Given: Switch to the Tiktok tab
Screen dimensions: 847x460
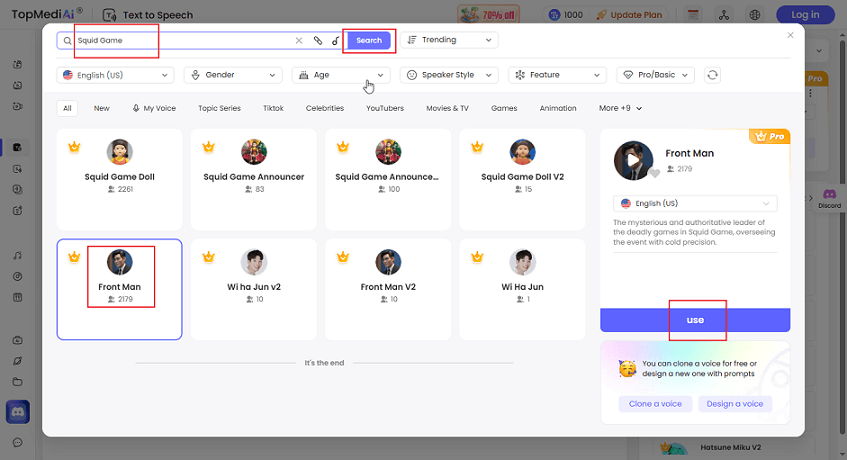Looking at the screenshot, I should point(273,108).
